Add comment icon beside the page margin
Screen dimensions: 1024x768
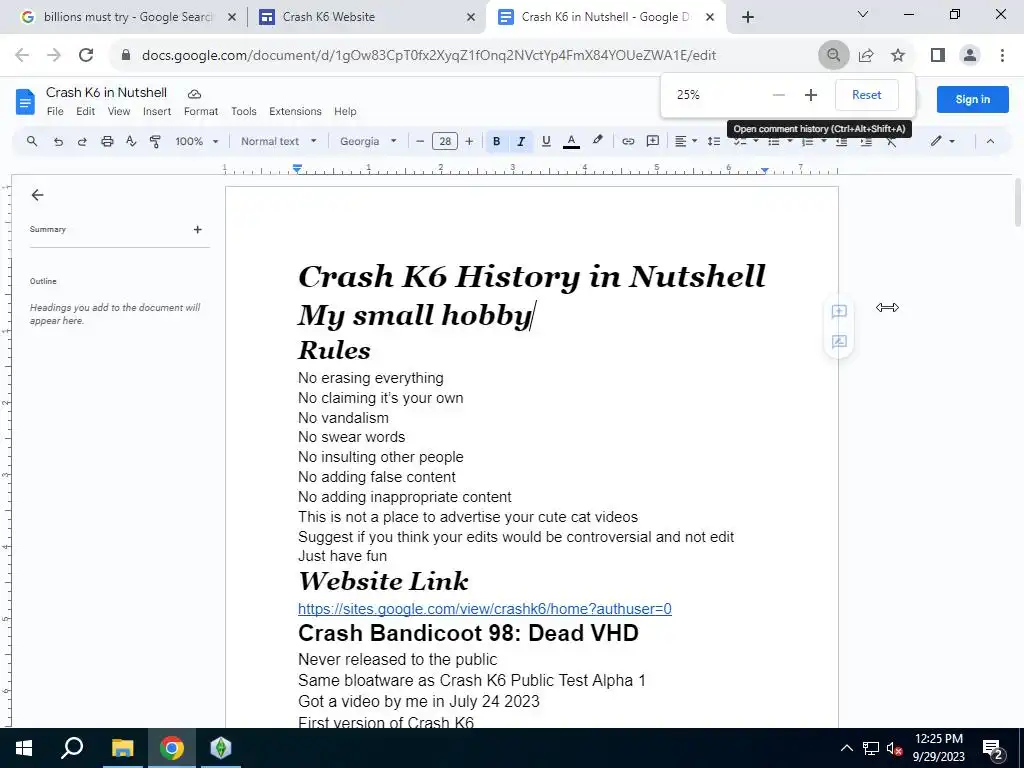(839, 311)
